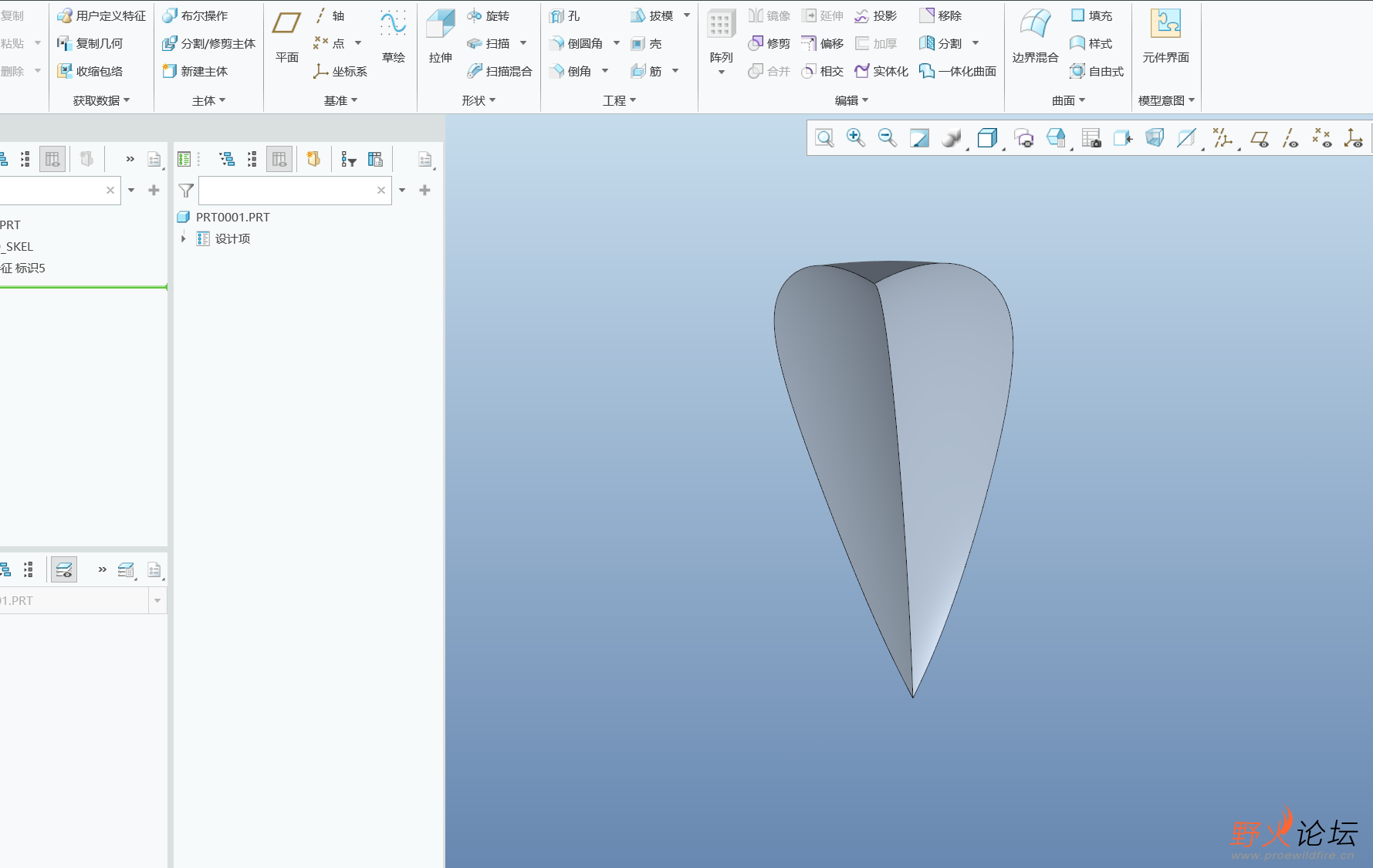Toggle the highlighted column display button in model tree

(x=279, y=159)
